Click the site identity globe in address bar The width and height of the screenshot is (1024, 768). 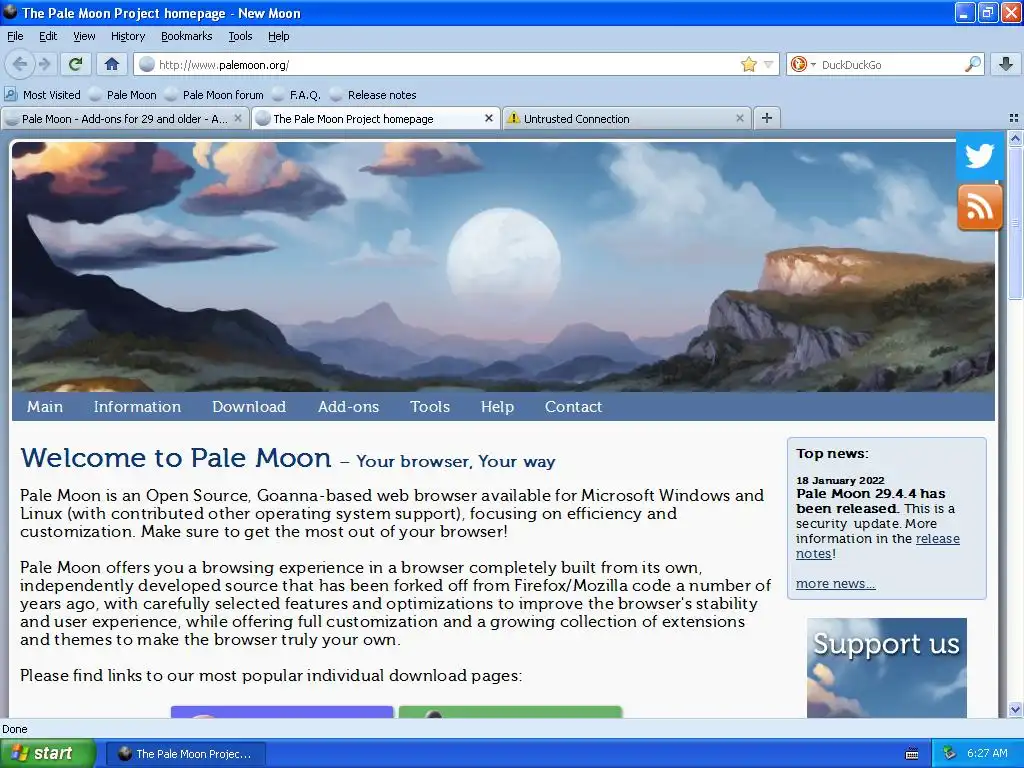tap(148, 64)
